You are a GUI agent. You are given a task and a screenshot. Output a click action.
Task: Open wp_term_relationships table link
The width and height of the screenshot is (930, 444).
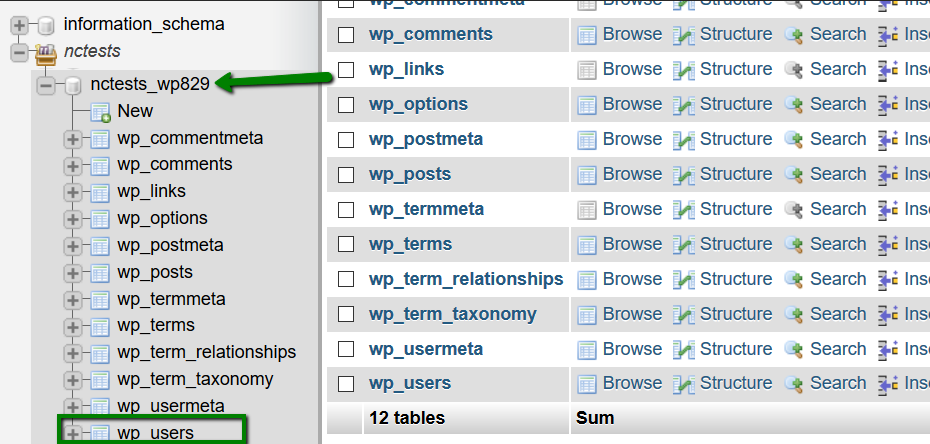point(466,279)
